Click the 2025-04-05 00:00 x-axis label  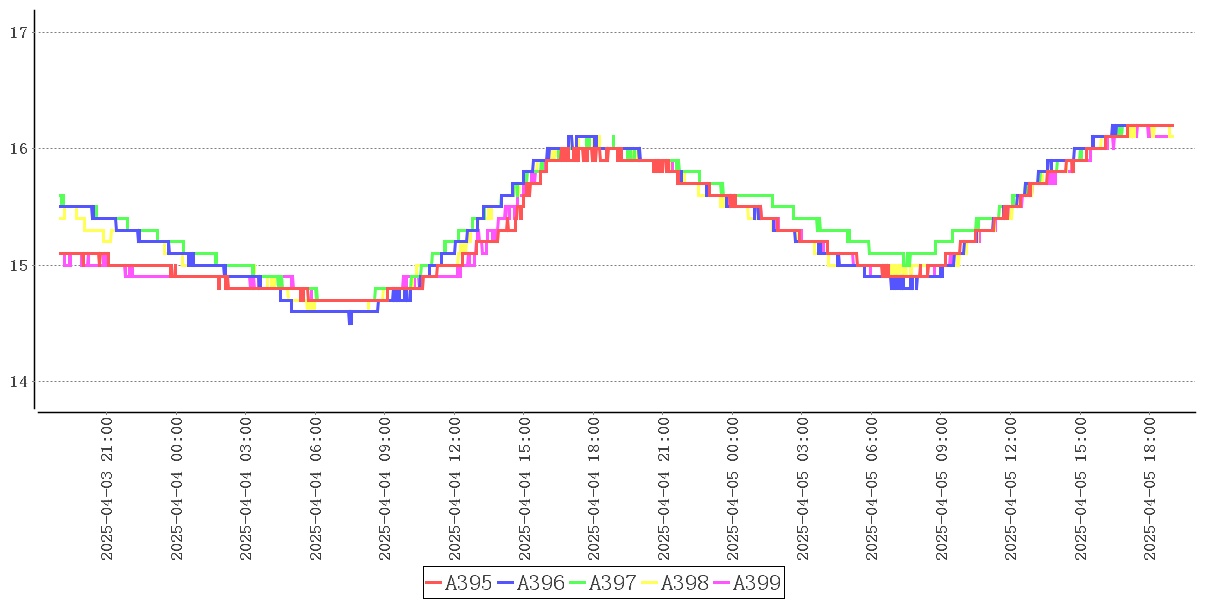[x=733, y=489]
